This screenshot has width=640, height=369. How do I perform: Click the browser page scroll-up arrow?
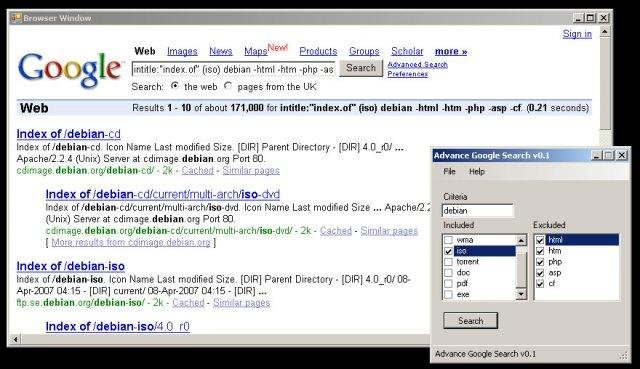coord(605,32)
